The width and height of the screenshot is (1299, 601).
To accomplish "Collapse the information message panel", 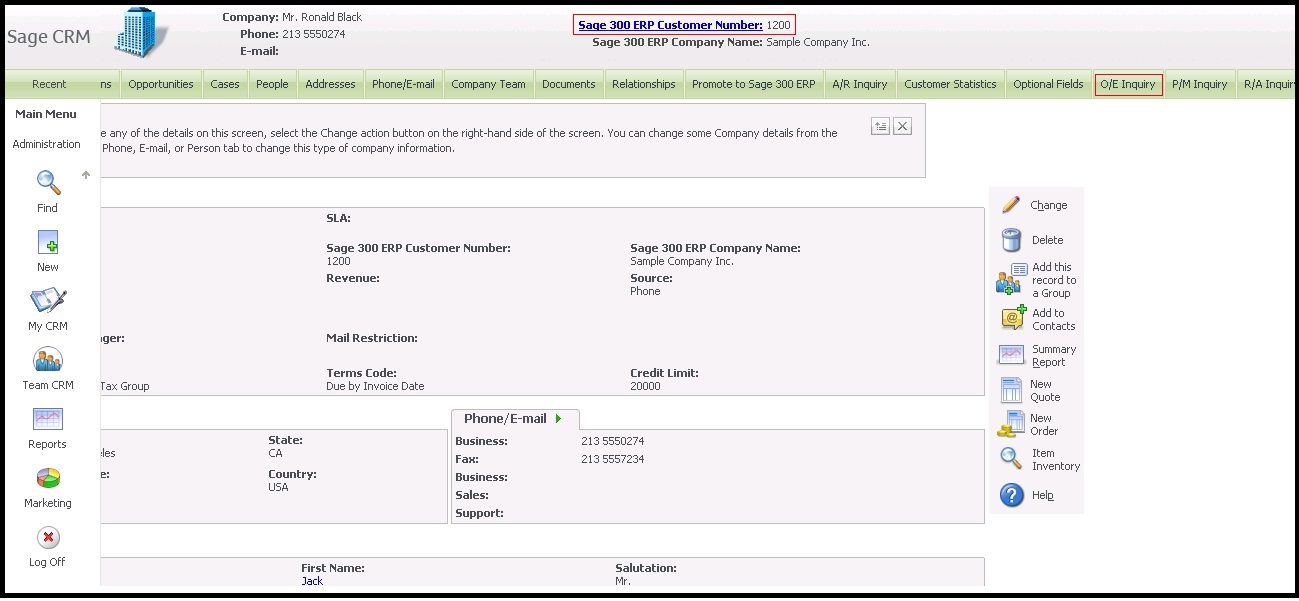I will [880, 126].
